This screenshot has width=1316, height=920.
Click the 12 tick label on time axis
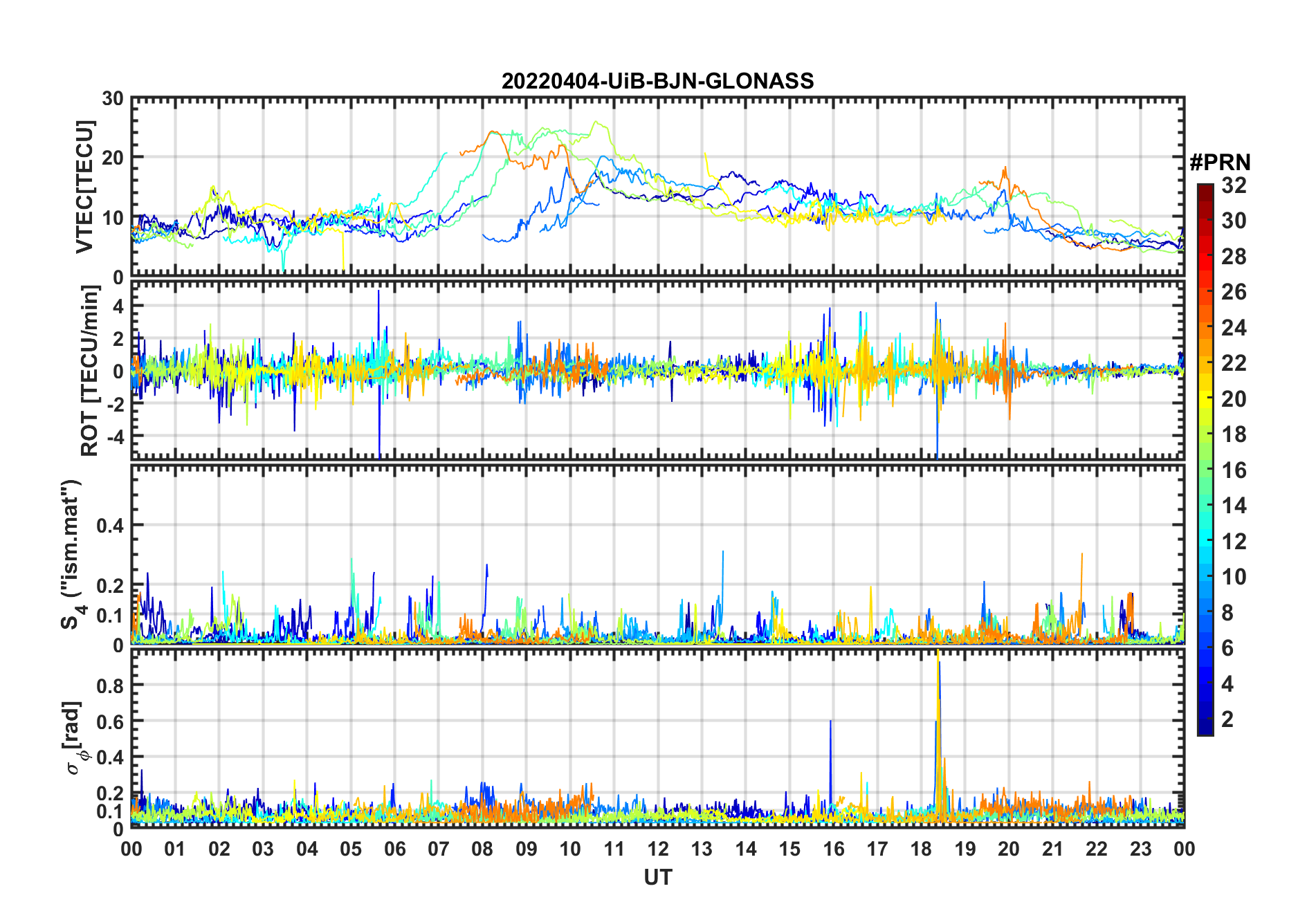coord(657,849)
